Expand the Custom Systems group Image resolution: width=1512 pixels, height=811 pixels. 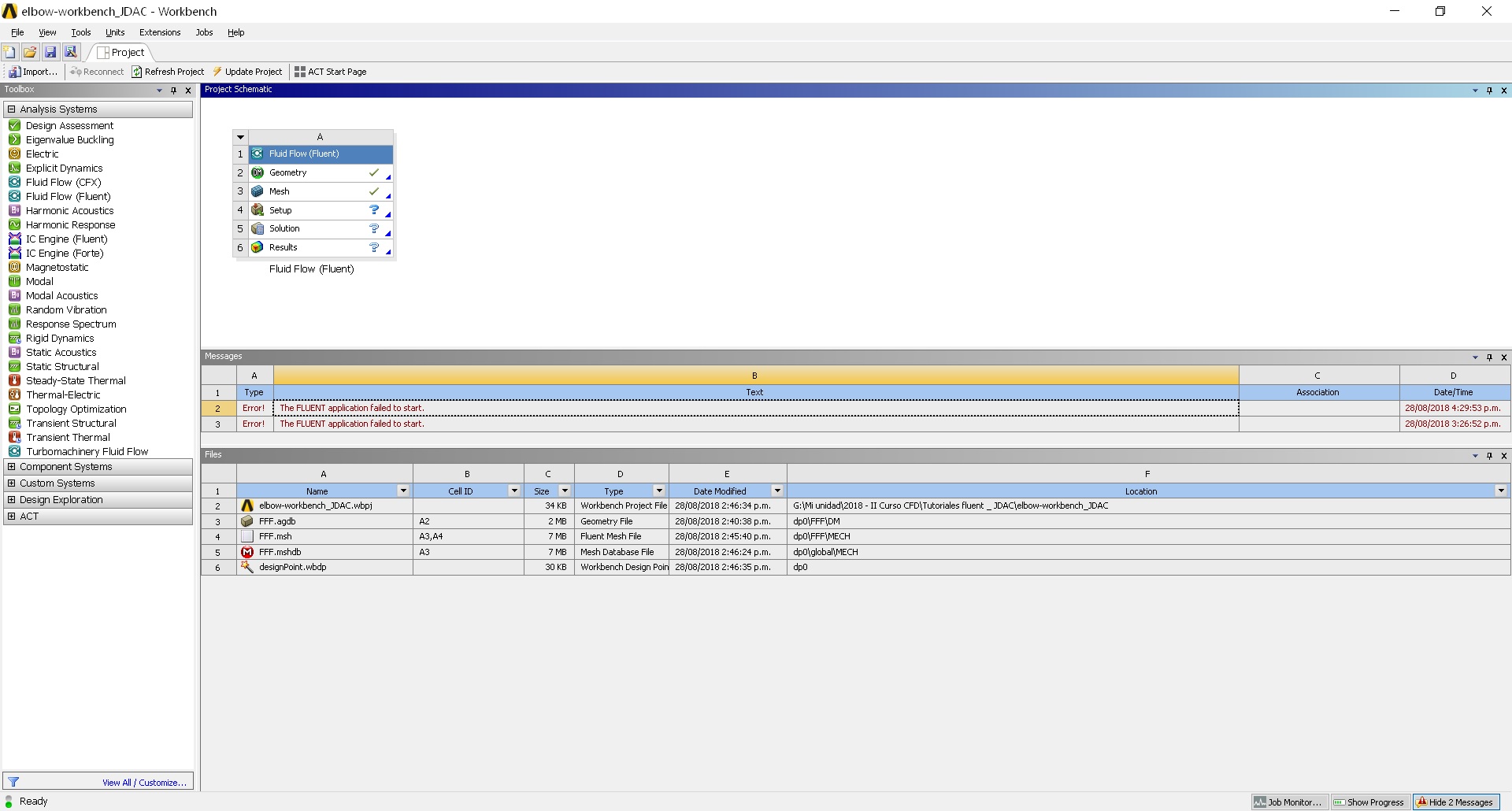tap(11, 483)
